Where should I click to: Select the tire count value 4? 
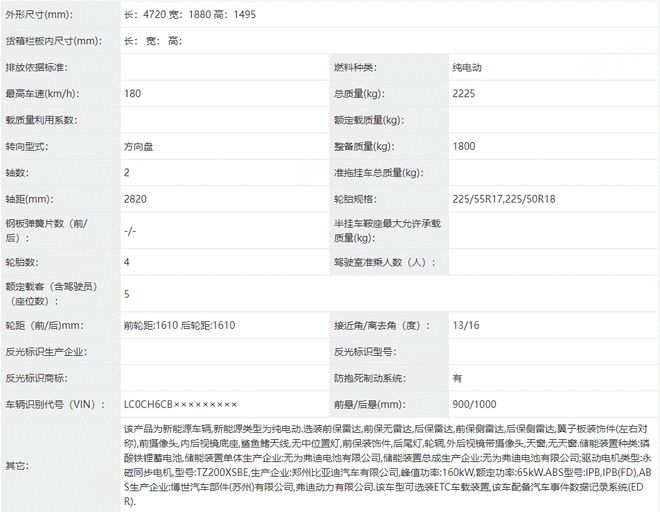coord(127,262)
